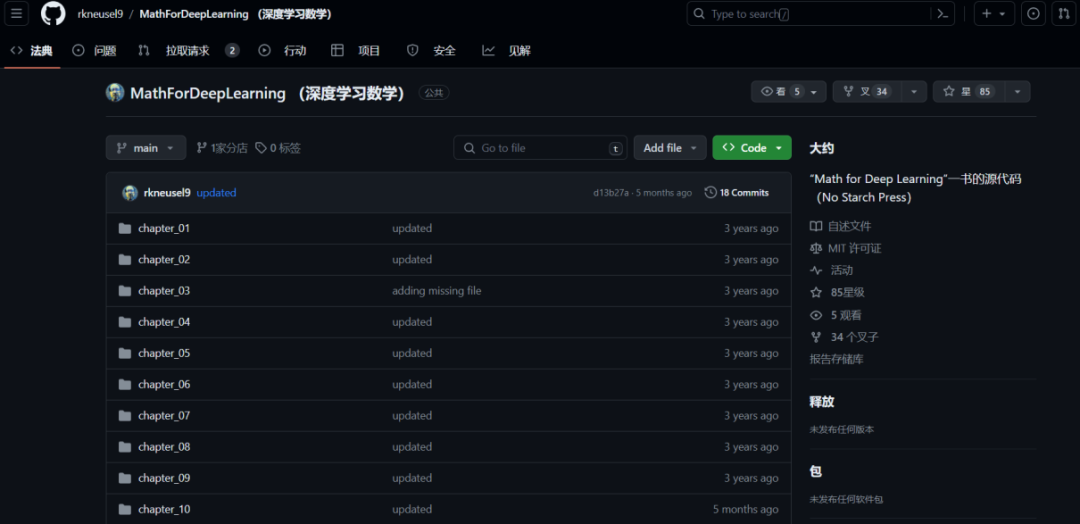Open the chapter_09 folder icon
1080x524 pixels.
point(125,478)
